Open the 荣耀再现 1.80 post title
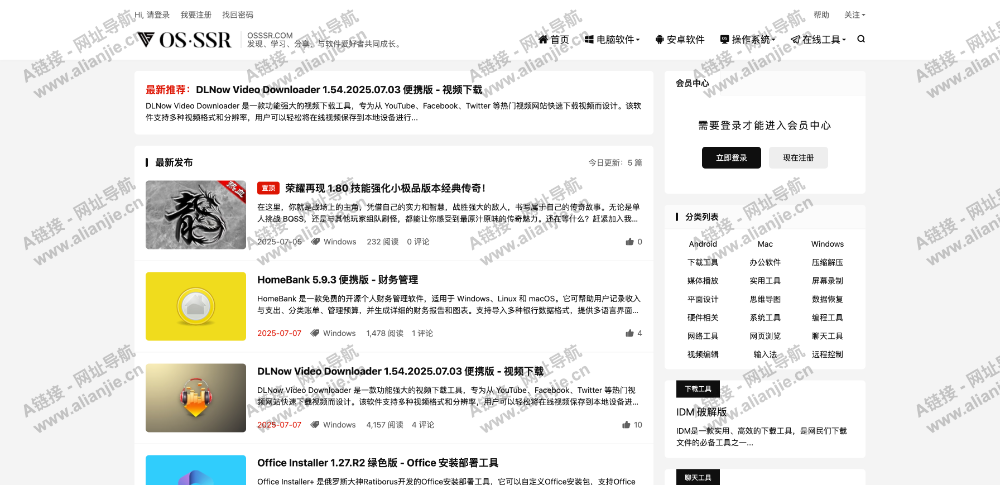This screenshot has height=485, width=1000. click(385, 188)
